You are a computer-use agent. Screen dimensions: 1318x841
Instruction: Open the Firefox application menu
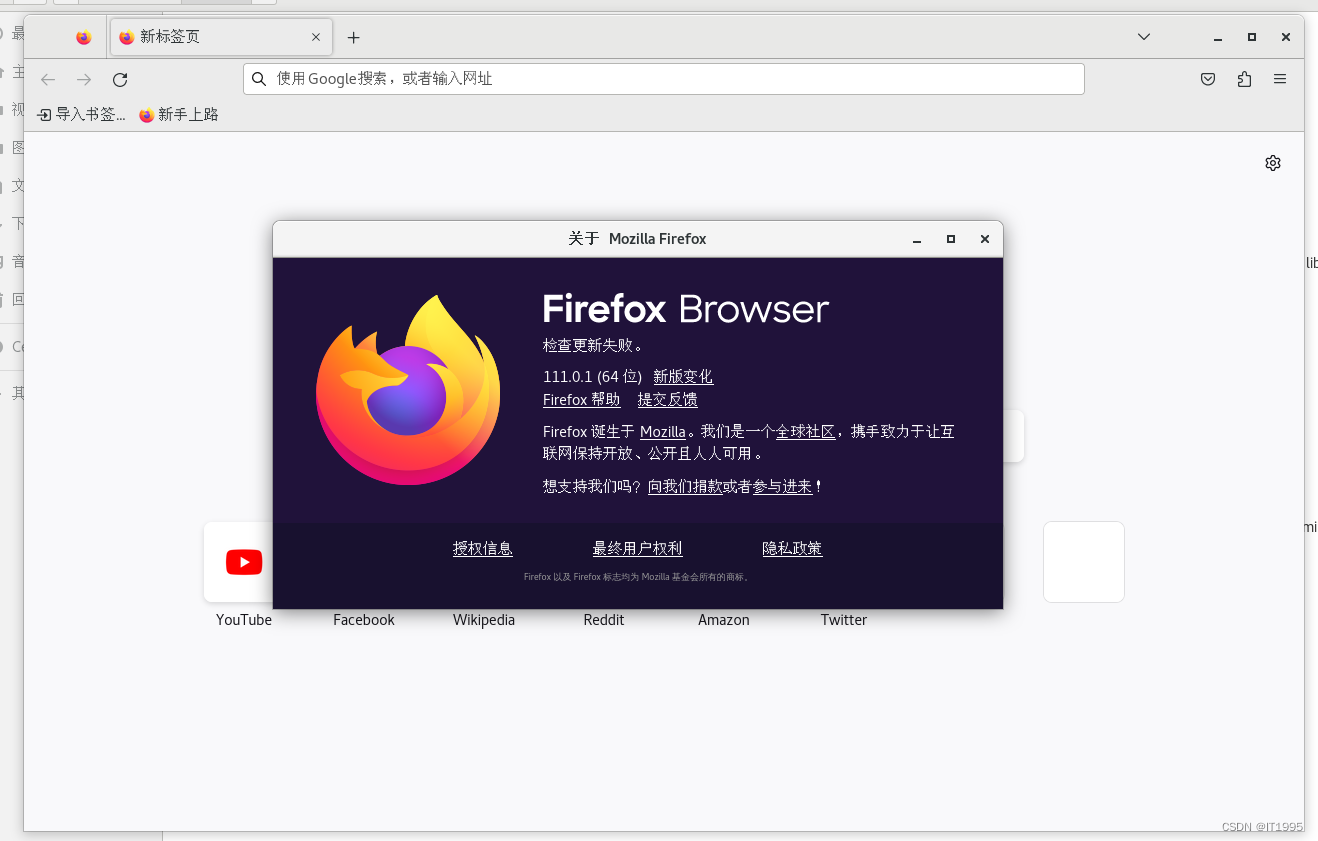(x=1280, y=79)
